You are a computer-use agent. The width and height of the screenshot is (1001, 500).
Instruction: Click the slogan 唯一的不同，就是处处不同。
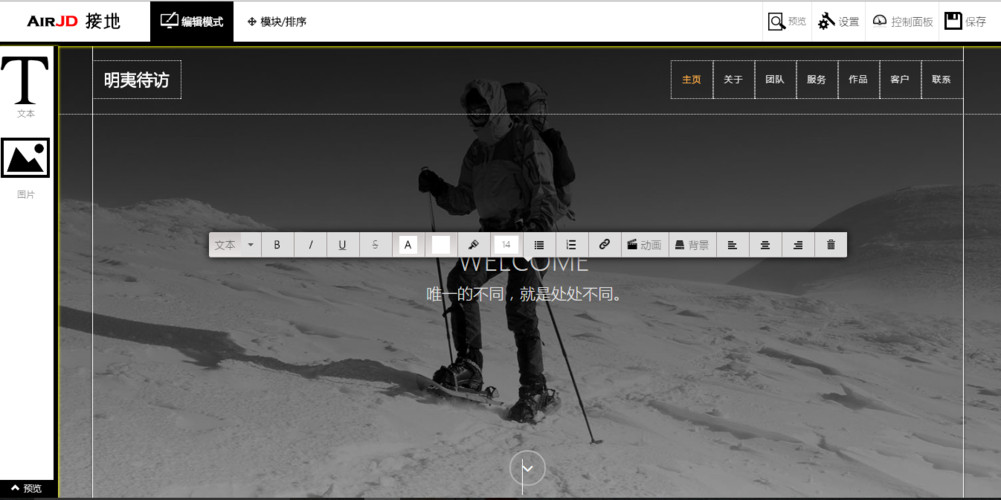click(x=524, y=294)
